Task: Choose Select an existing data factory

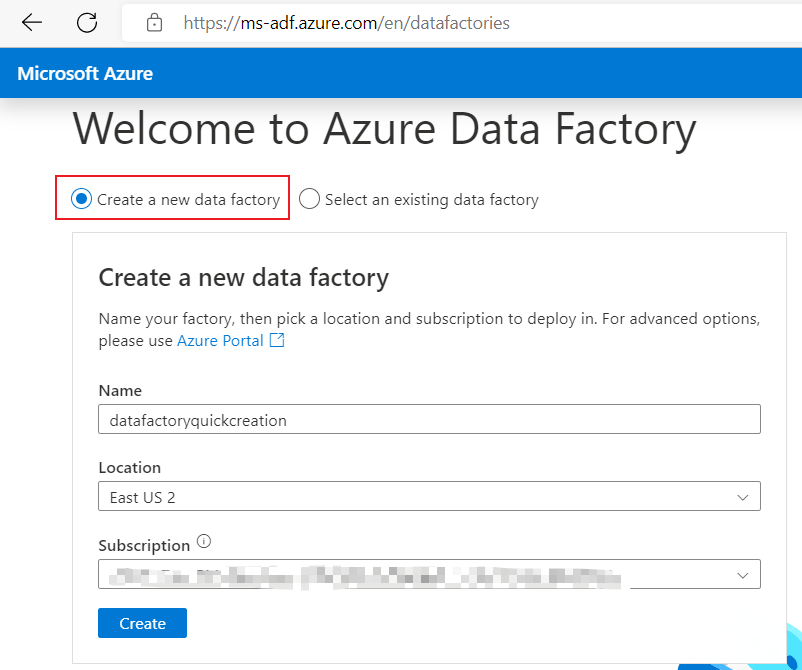Action: (x=309, y=199)
